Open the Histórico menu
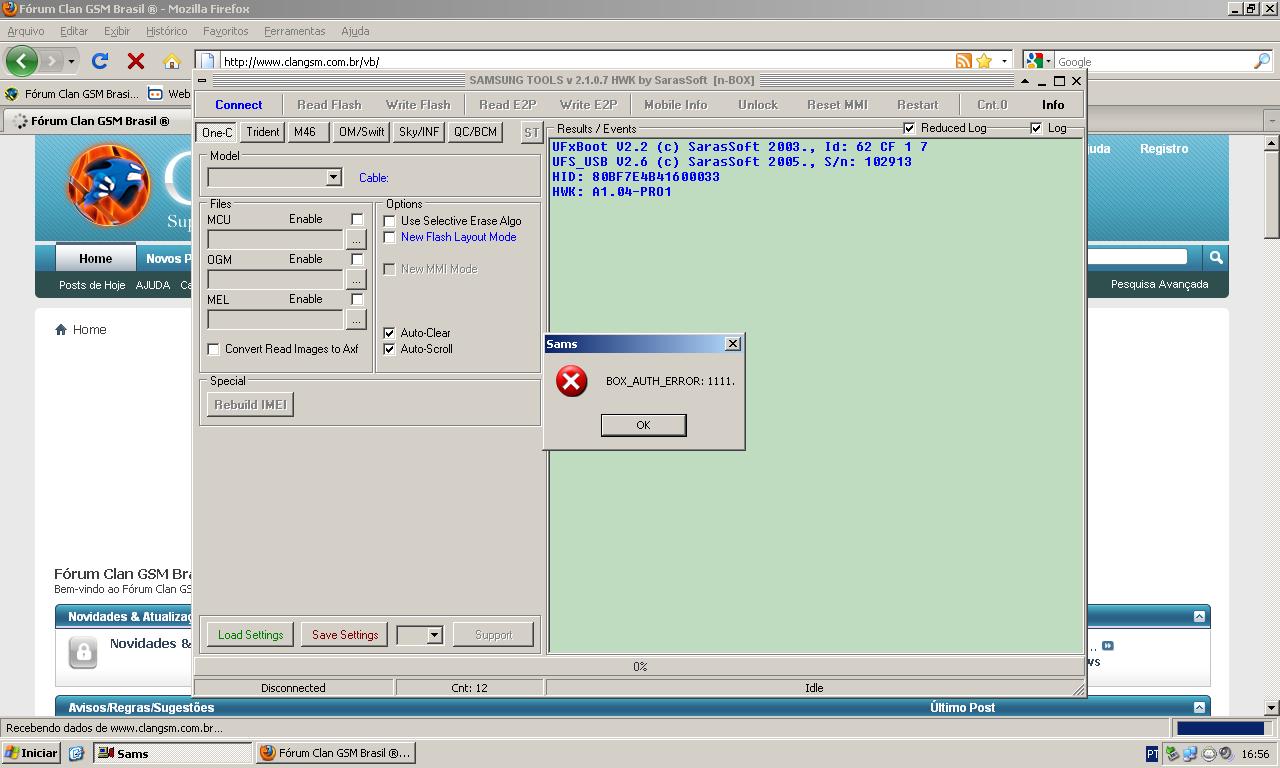This screenshot has width=1280, height=768. click(x=166, y=31)
